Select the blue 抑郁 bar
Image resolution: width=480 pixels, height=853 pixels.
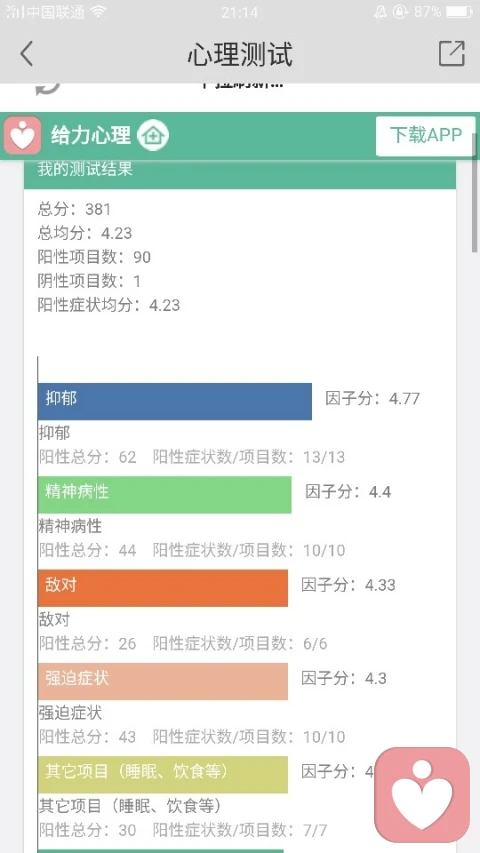175,401
